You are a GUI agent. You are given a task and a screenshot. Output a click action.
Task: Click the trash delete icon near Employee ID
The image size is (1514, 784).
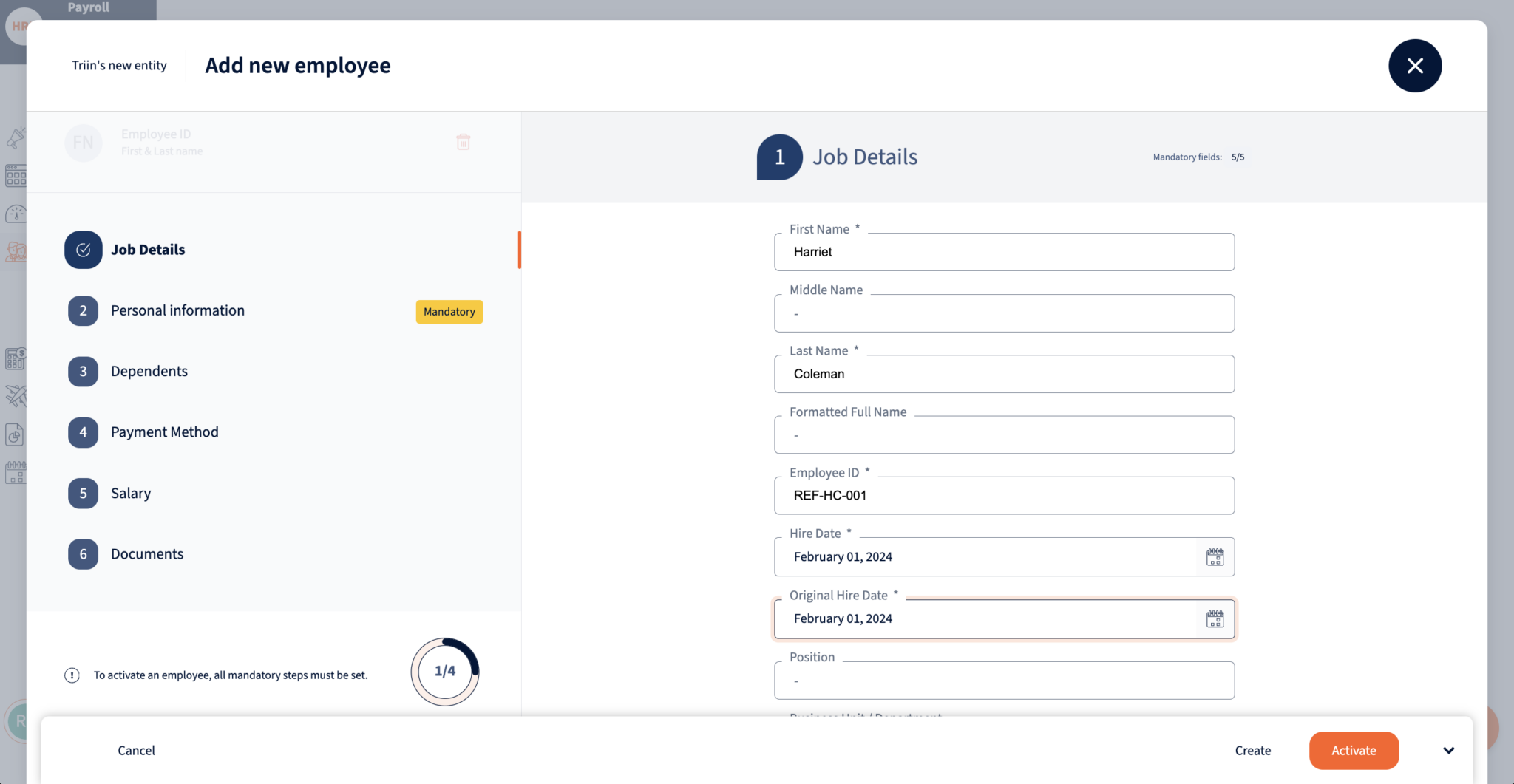click(x=464, y=142)
